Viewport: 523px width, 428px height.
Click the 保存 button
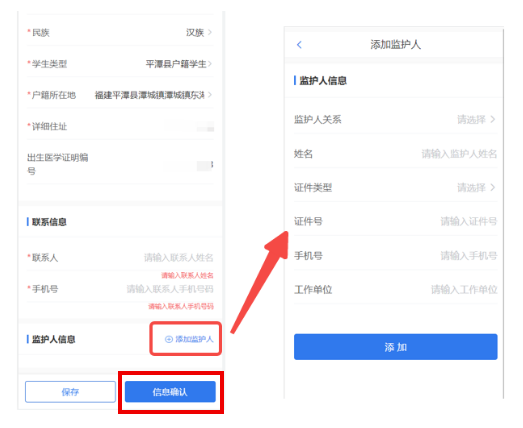pyautogui.click(x=70, y=392)
